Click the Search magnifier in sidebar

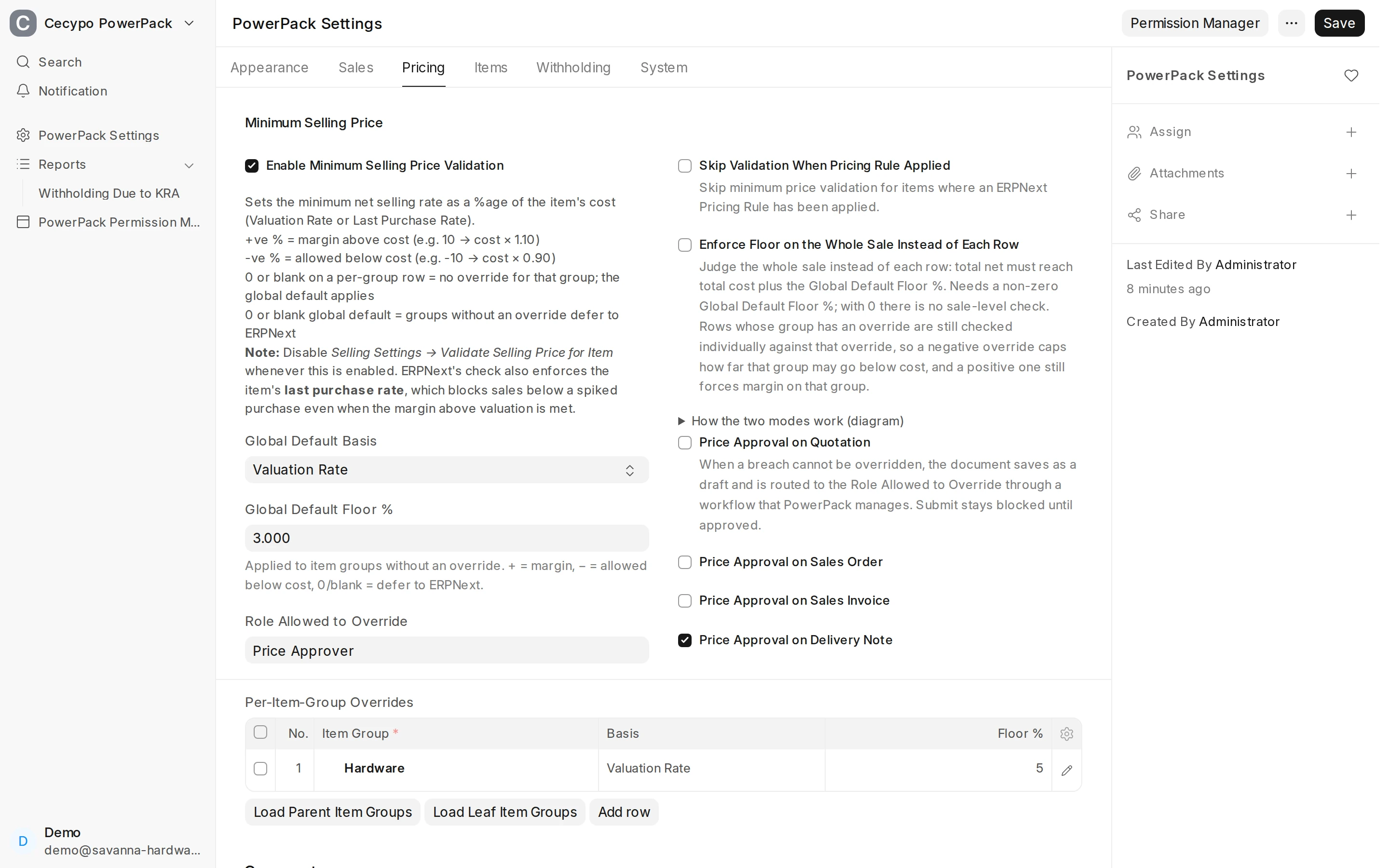pyautogui.click(x=23, y=62)
